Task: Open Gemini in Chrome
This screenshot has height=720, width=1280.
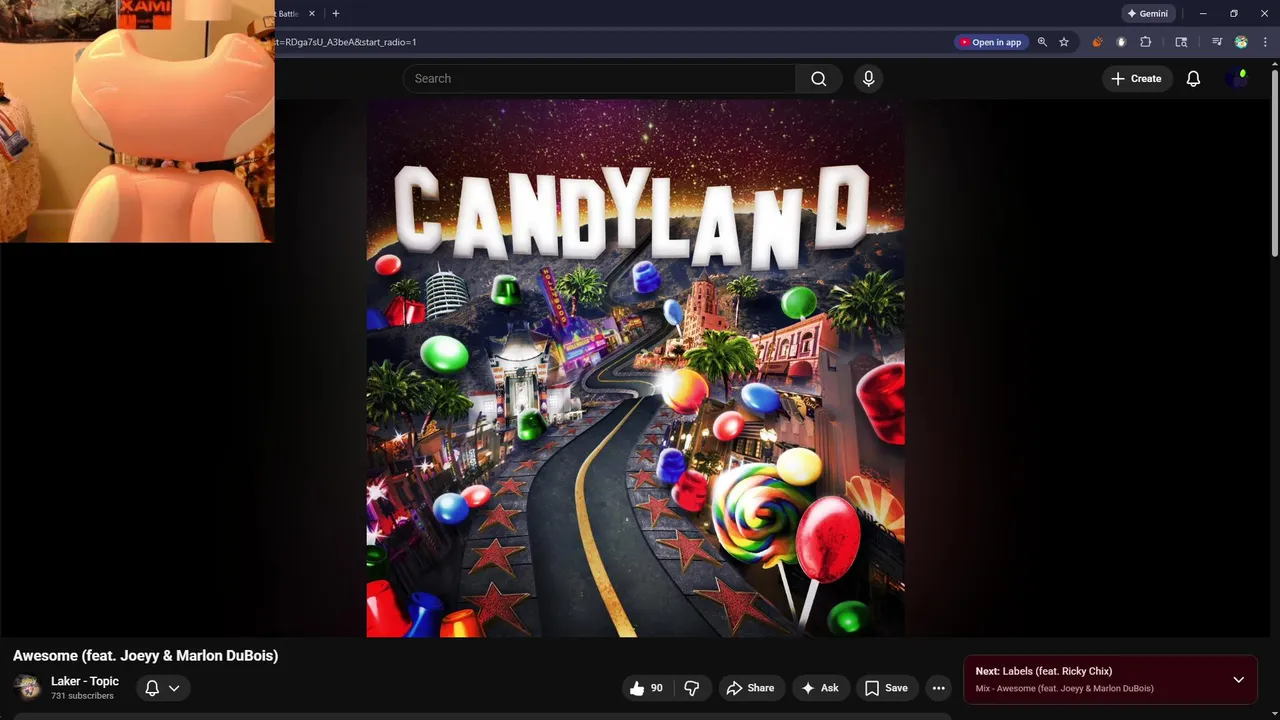Action: click(x=1148, y=14)
